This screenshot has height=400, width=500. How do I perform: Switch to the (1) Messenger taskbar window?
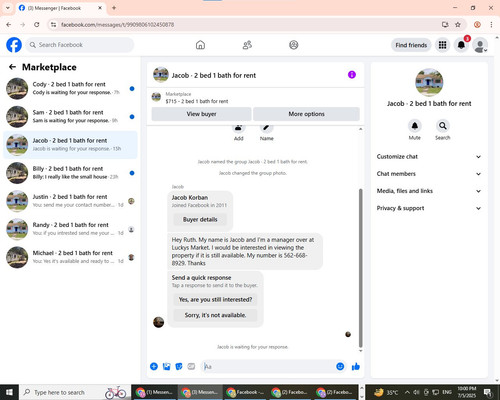coord(155,392)
